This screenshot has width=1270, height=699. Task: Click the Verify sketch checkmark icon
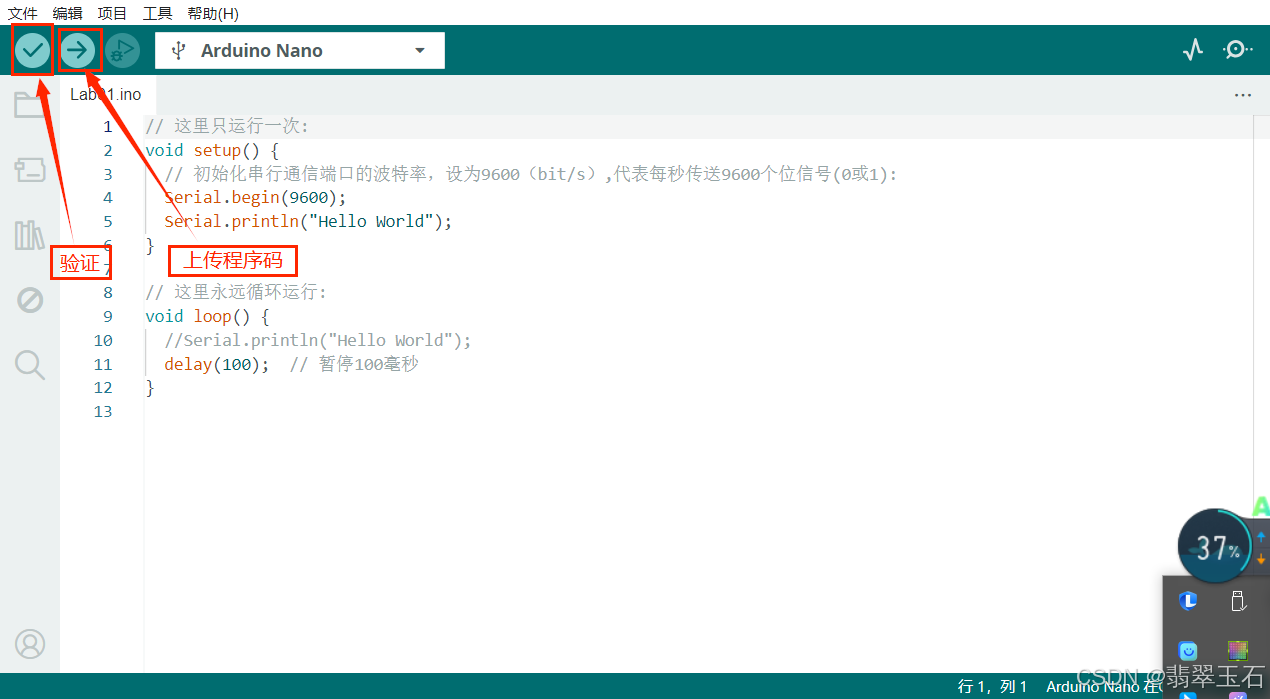(x=31, y=49)
